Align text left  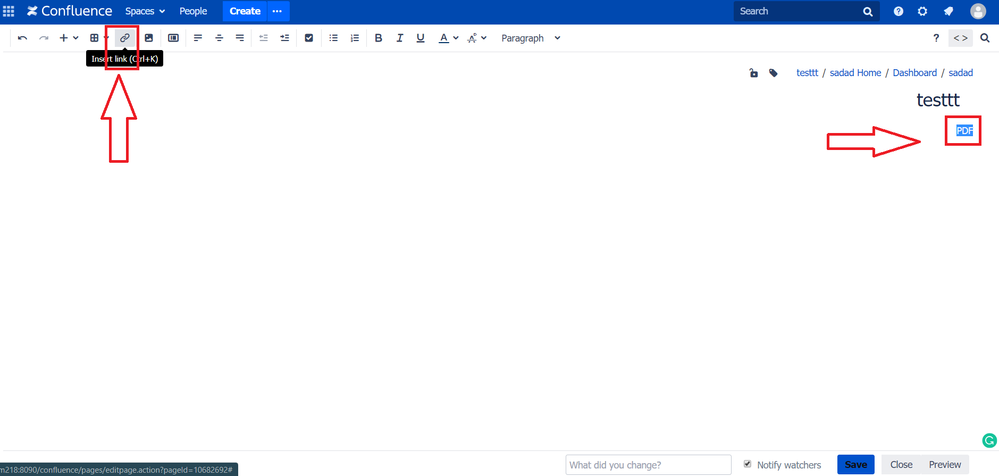(198, 38)
